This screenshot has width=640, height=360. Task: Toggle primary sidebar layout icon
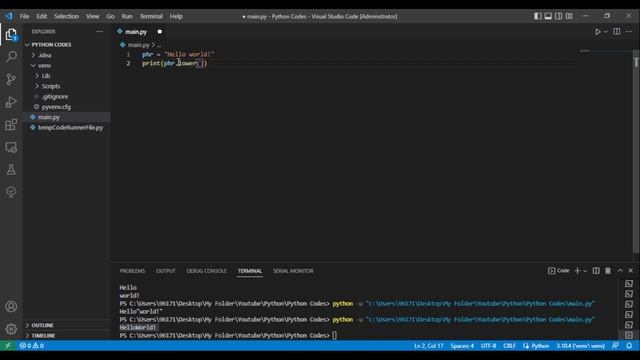tap(538, 16)
